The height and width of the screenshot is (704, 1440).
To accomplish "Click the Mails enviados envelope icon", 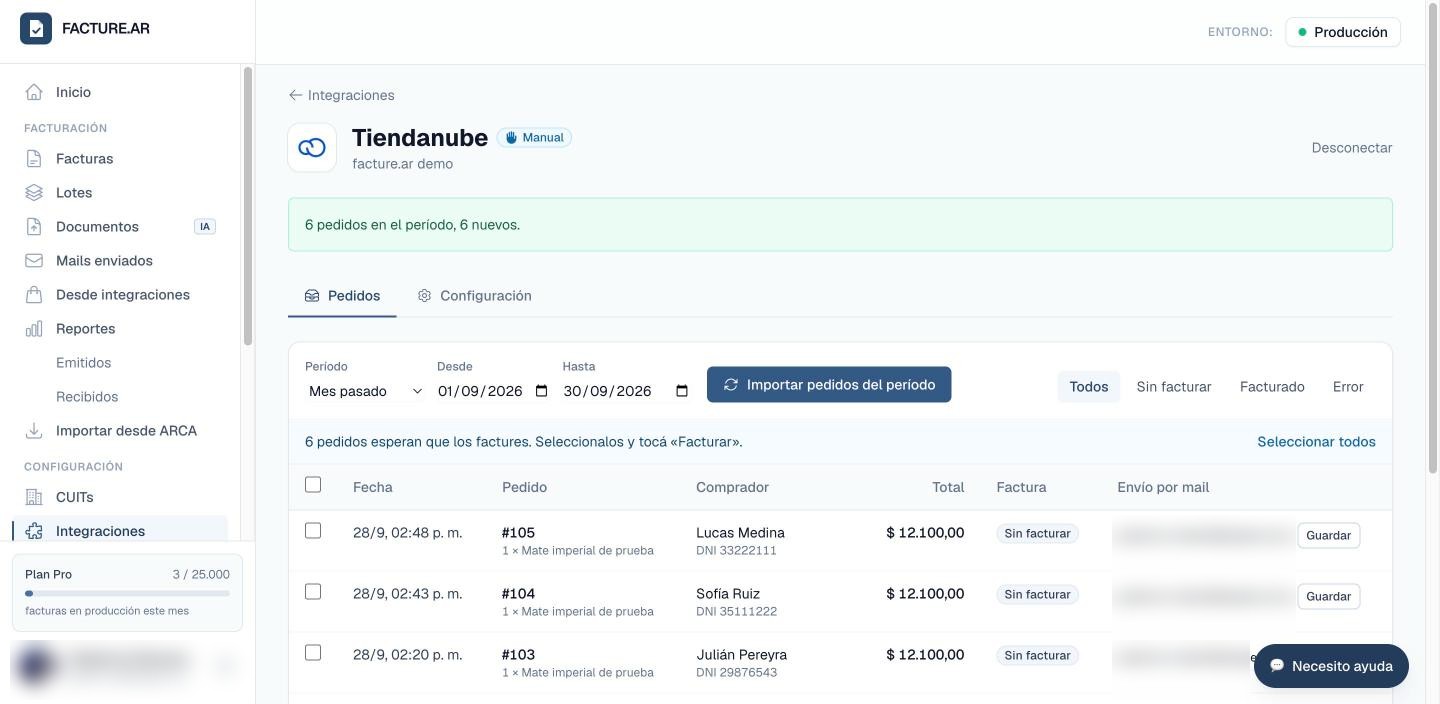I will click(x=34, y=261).
